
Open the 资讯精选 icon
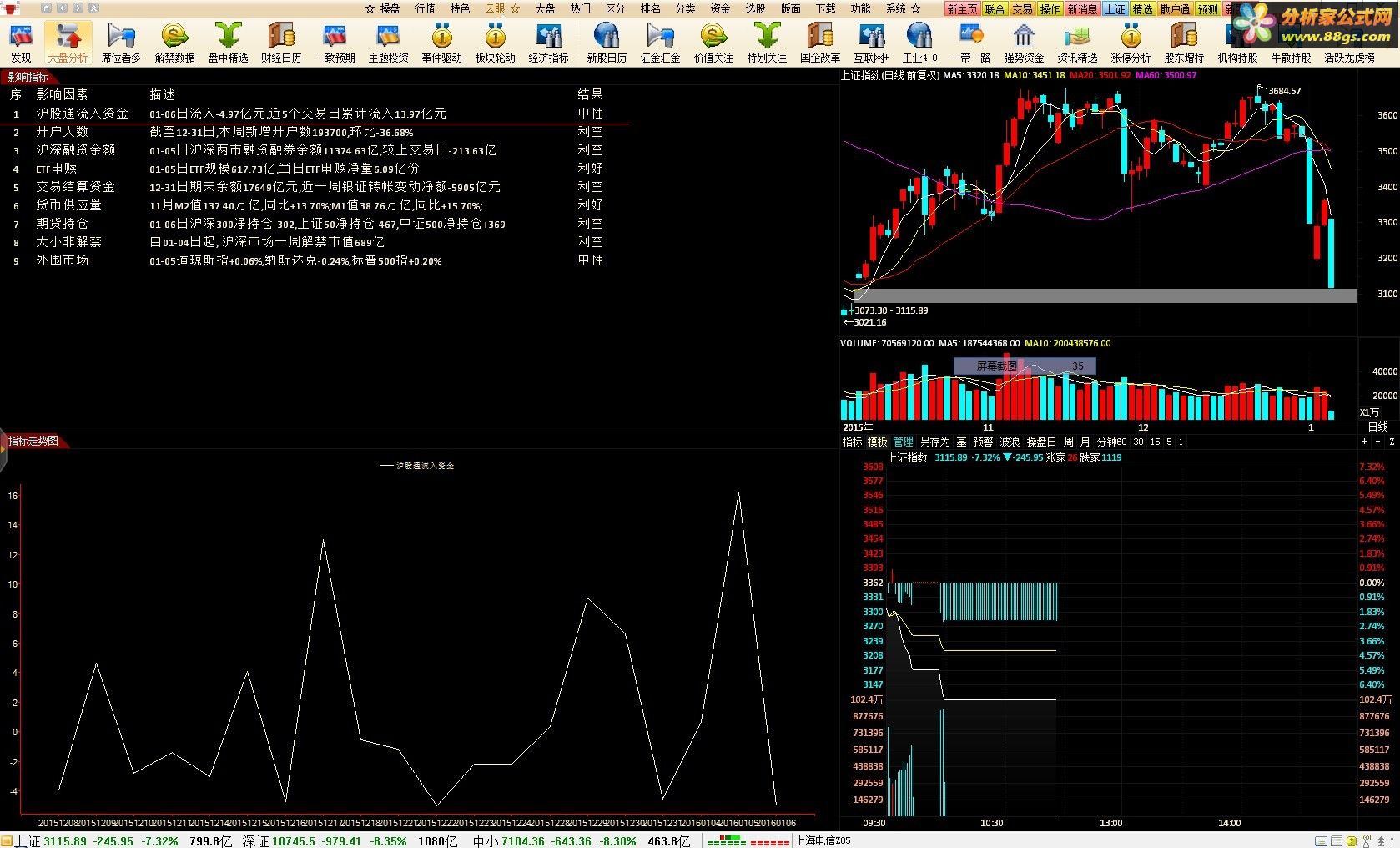pos(1077,43)
